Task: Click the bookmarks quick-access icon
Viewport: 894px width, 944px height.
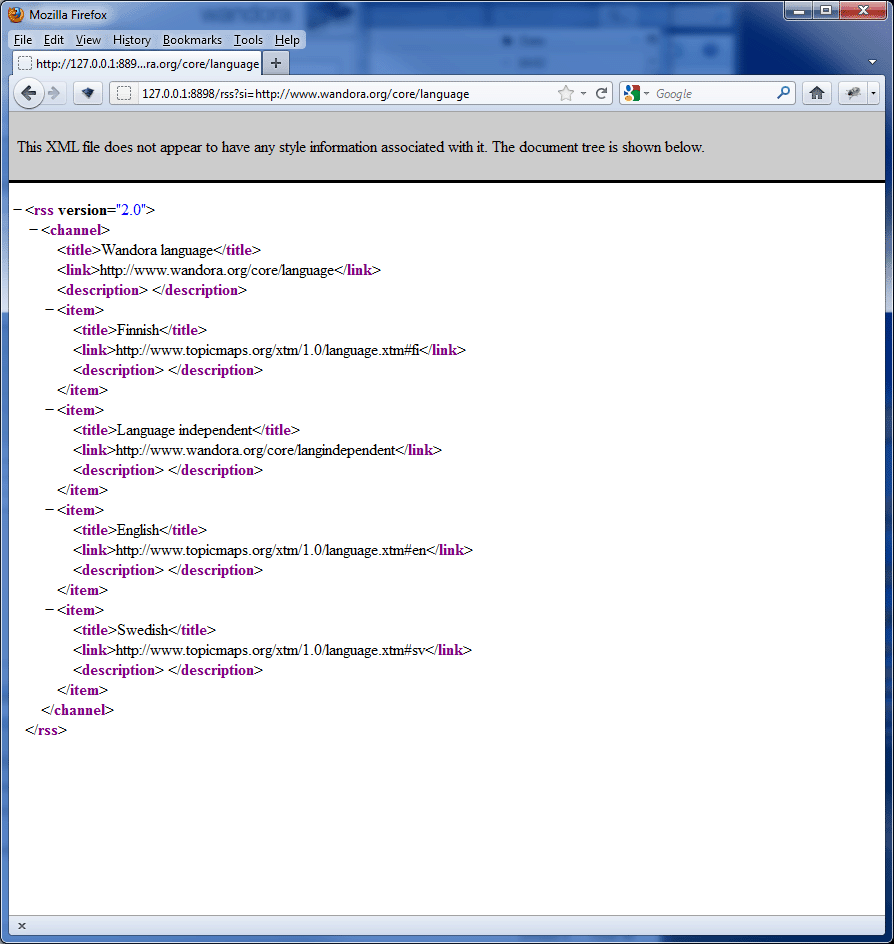Action: (x=87, y=93)
